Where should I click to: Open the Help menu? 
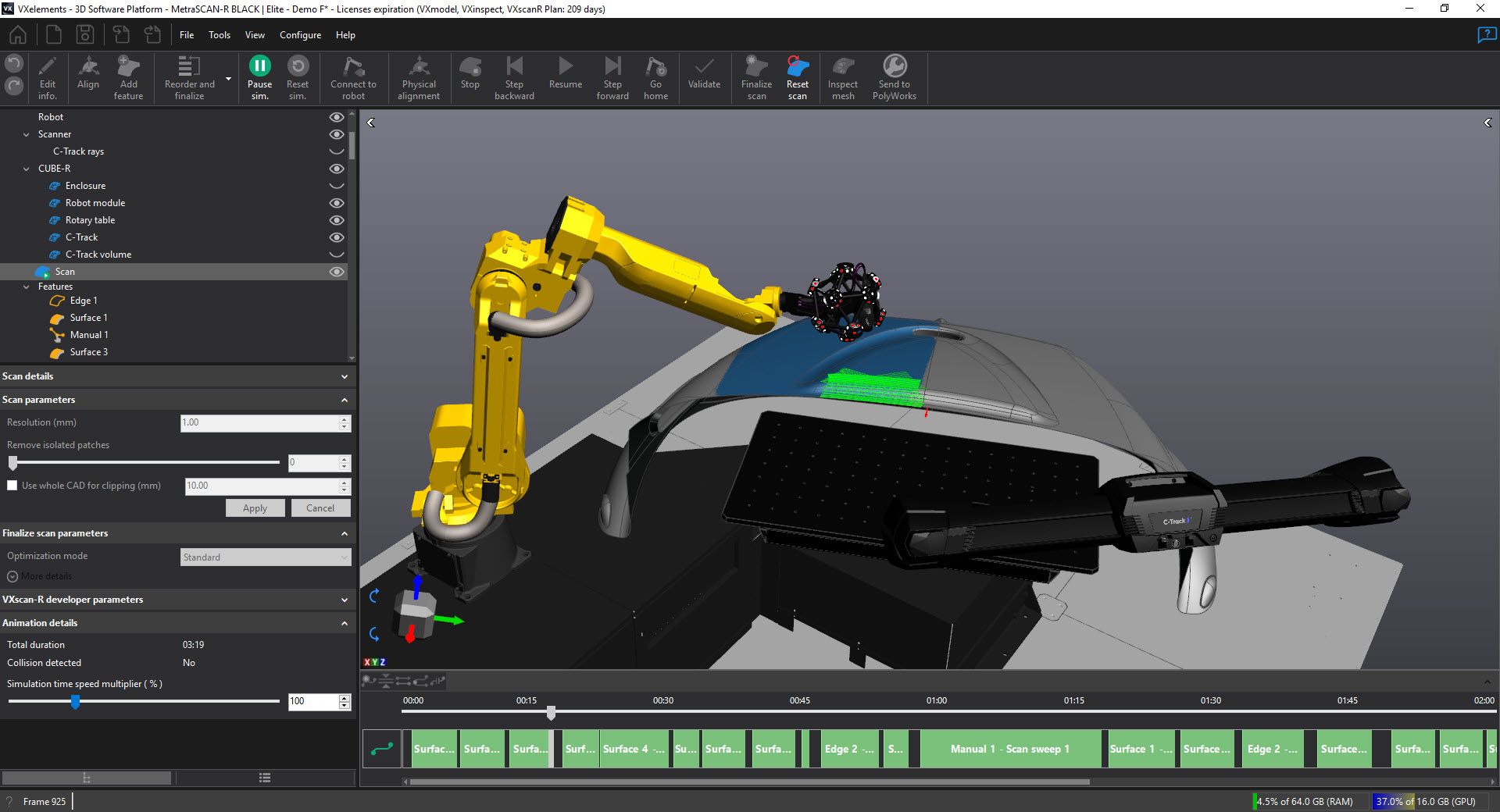(345, 35)
